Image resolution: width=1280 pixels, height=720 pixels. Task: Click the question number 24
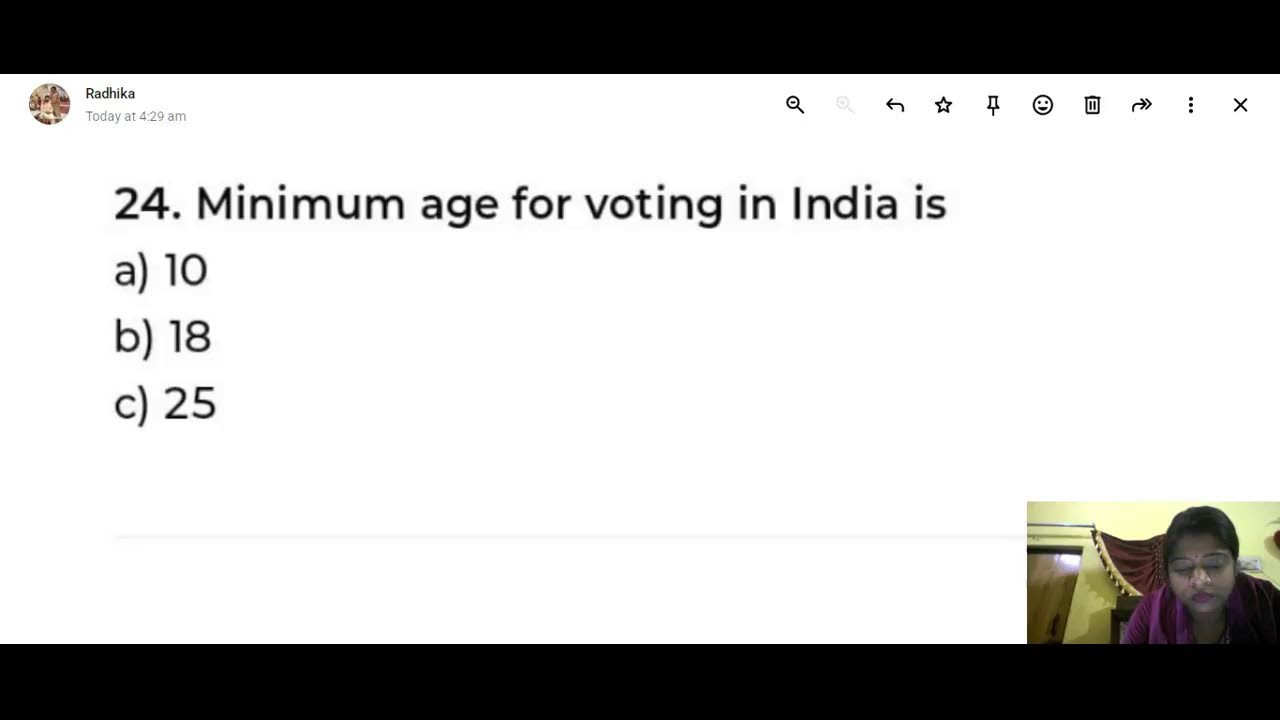coord(147,204)
